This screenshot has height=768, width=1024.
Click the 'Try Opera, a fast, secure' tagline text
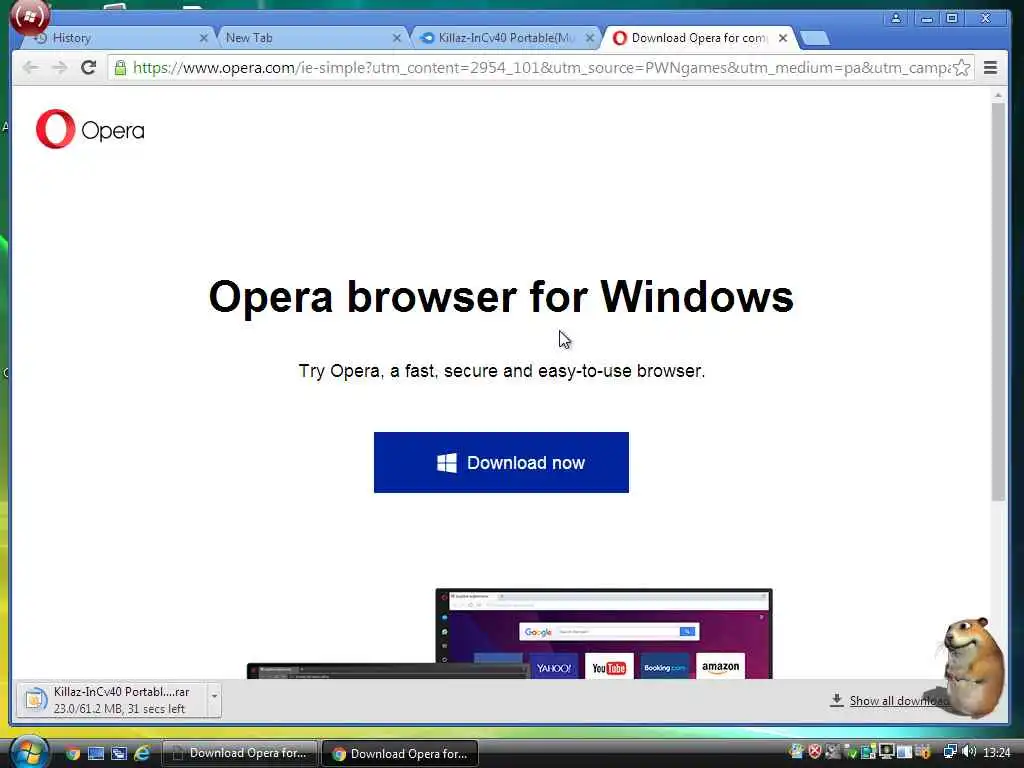[502, 371]
